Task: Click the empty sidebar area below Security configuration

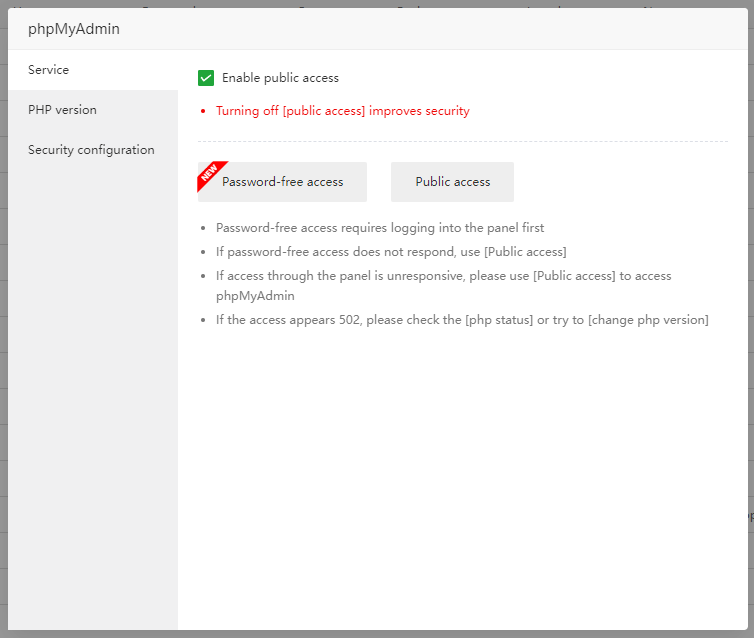Action: 93,400
